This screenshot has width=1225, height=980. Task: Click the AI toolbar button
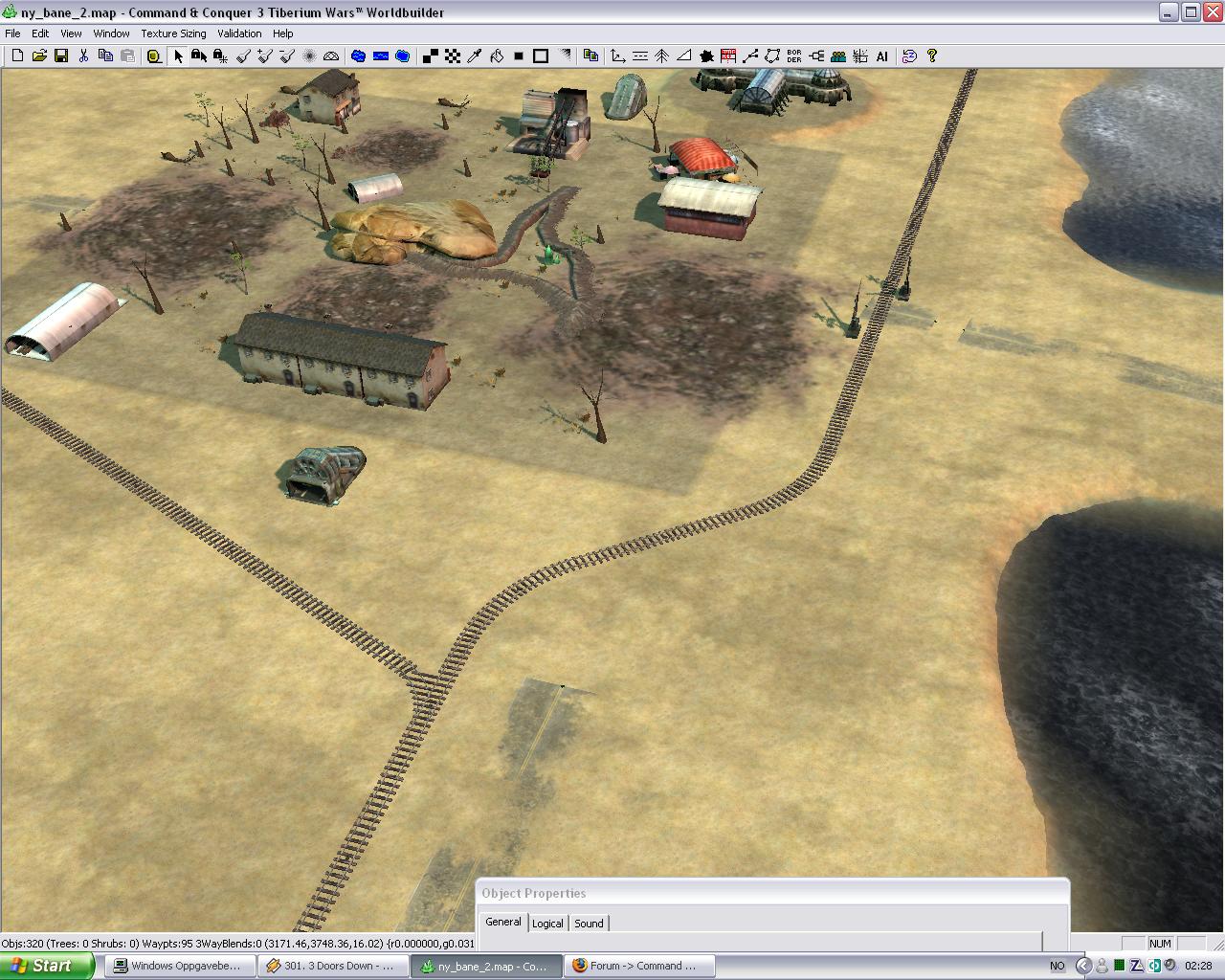coord(882,56)
